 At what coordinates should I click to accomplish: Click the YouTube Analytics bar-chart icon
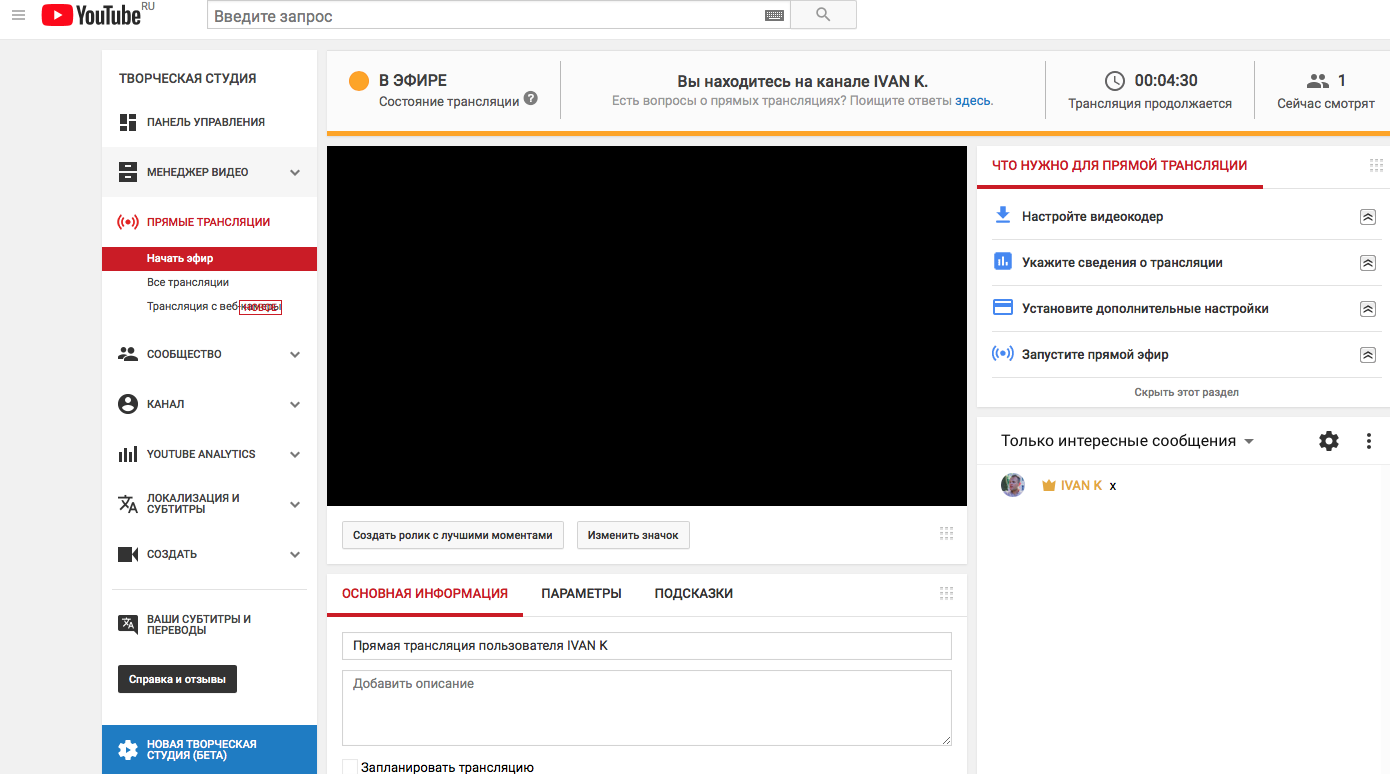click(x=128, y=454)
